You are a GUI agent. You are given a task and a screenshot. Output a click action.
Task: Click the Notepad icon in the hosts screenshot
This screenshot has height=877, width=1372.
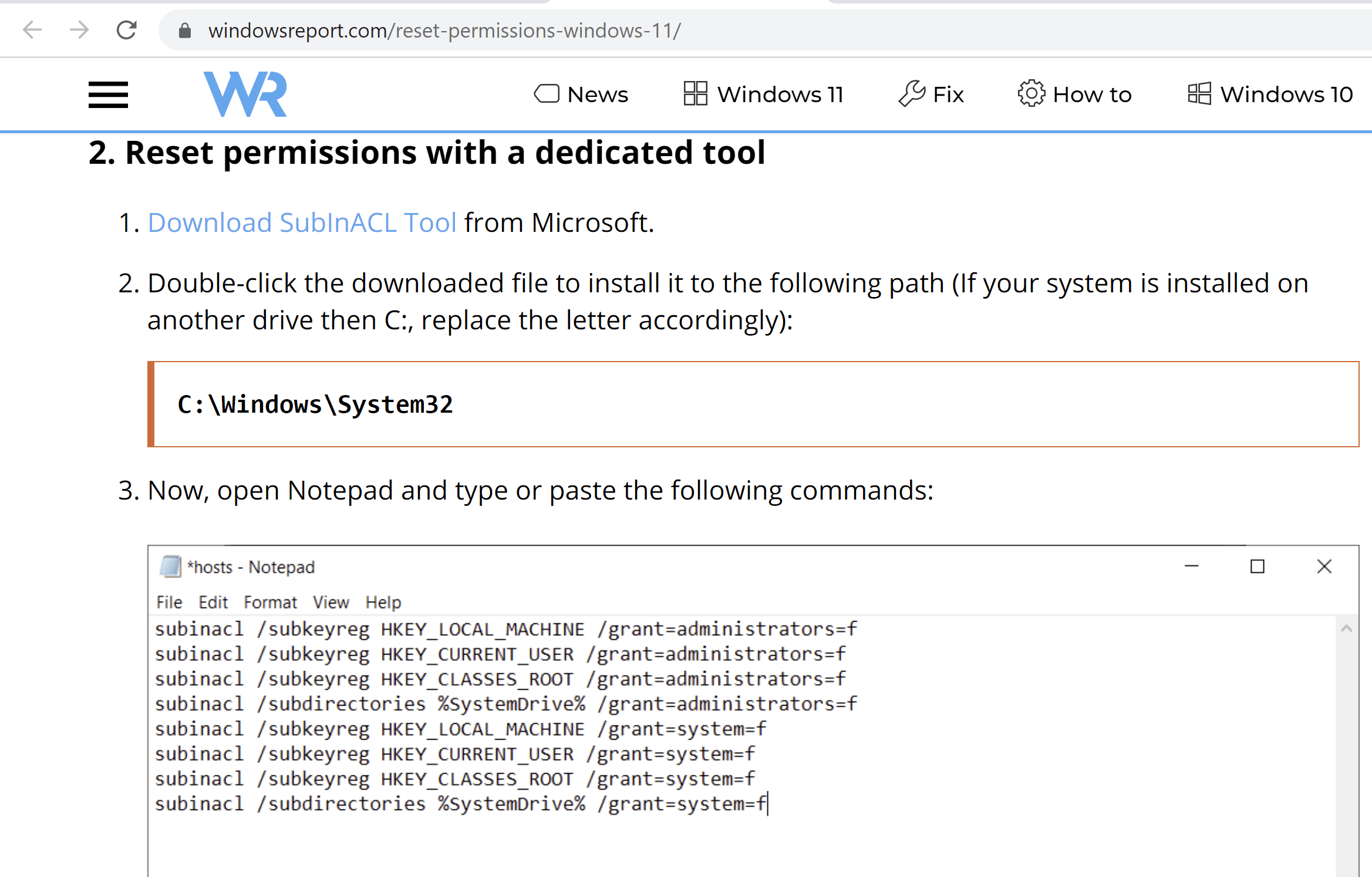click(170, 566)
